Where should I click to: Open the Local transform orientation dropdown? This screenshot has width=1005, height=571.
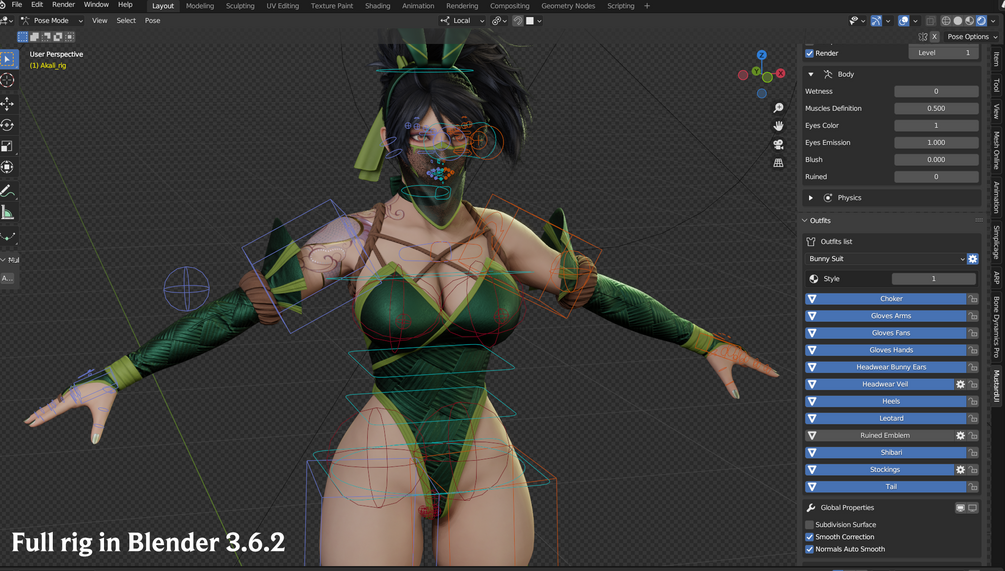pyautogui.click(x=462, y=21)
